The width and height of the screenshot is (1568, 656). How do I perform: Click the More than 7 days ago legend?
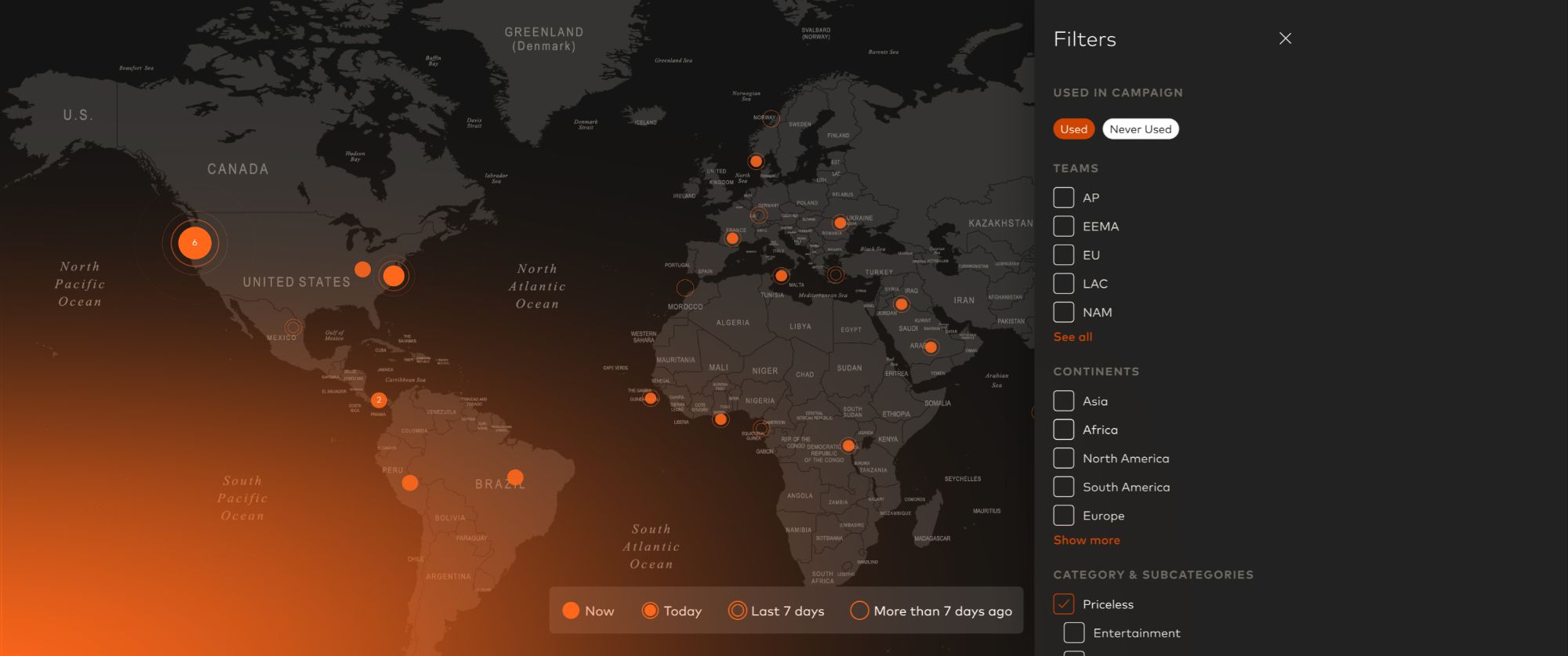tap(931, 611)
